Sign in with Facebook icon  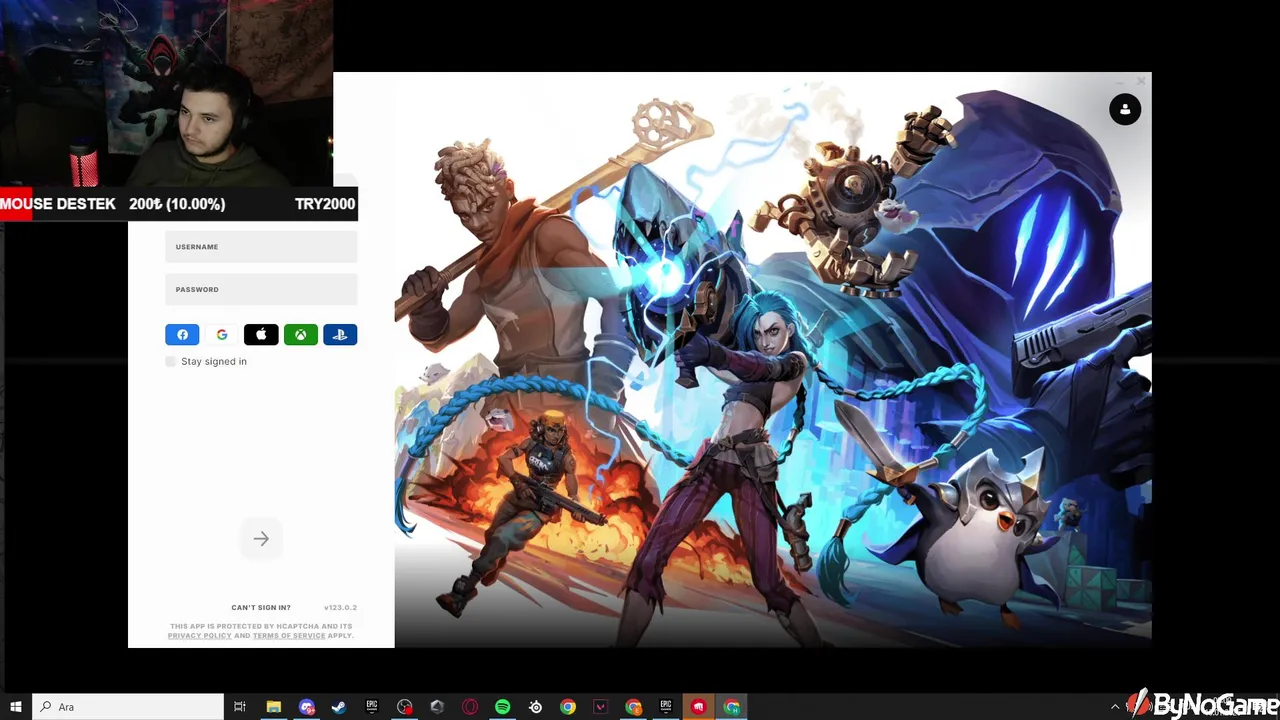click(182, 335)
